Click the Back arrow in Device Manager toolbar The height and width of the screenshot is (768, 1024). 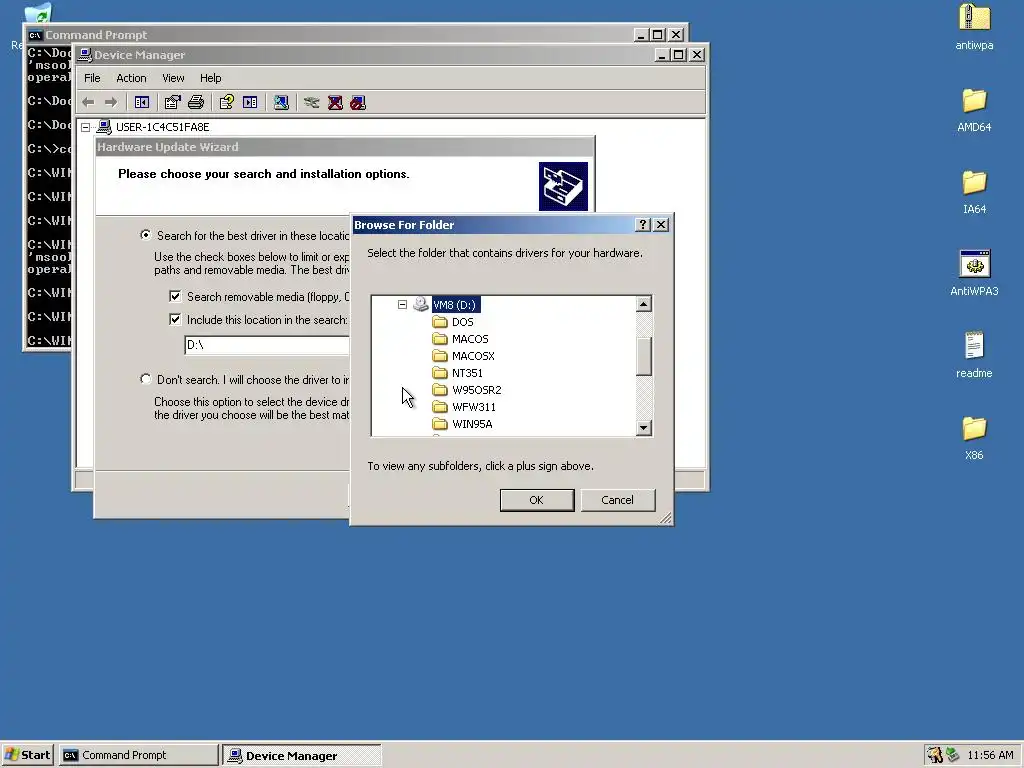coord(89,103)
